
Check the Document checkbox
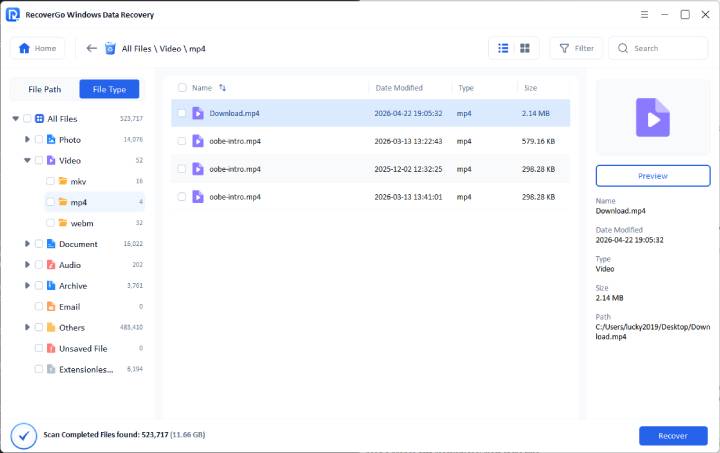point(39,244)
